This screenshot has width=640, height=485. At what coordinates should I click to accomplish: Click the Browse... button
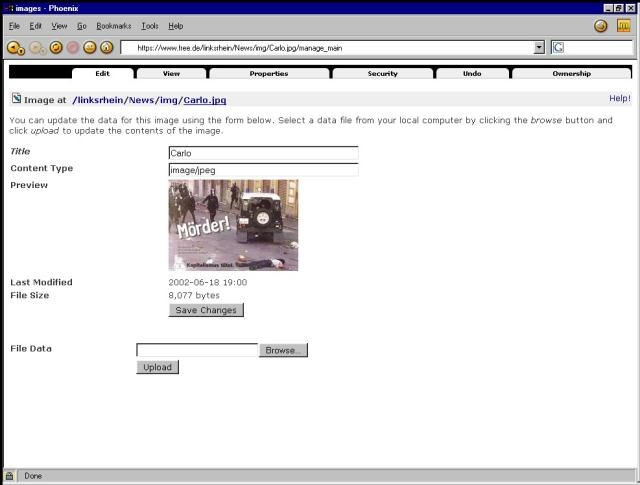click(x=284, y=350)
